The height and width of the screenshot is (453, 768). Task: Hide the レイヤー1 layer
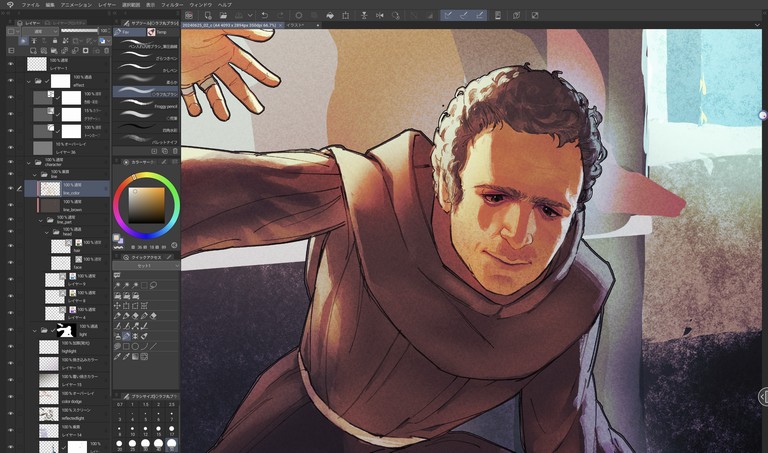point(10,64)
